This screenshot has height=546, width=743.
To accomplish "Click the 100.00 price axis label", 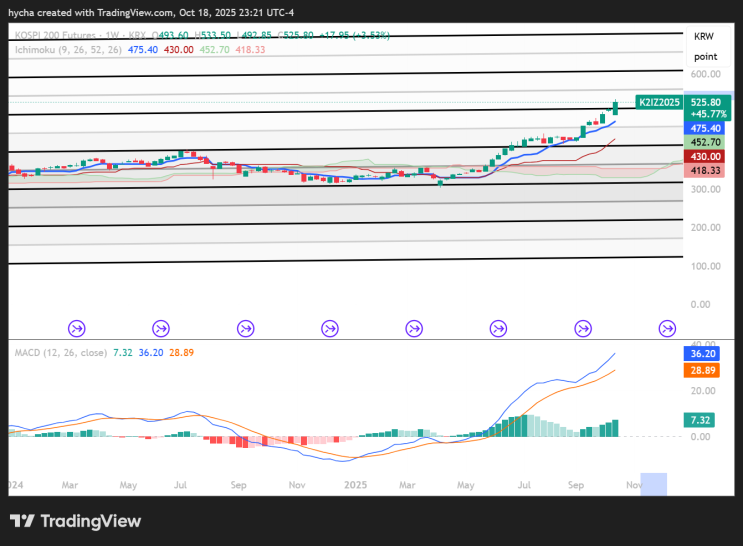I will pos(706,266).
